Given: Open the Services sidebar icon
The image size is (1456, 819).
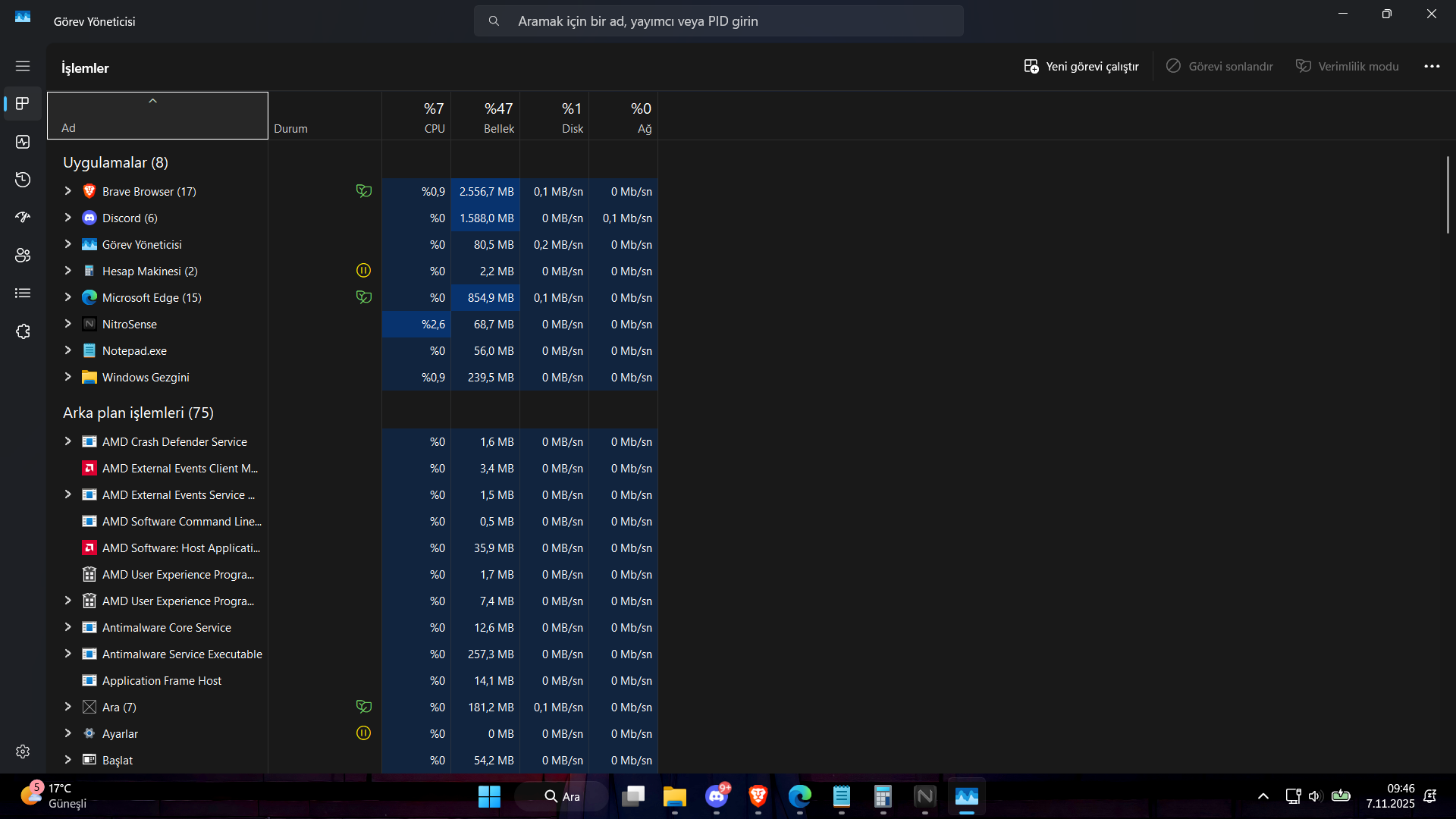Looking at the screenshot, I should tap(23, 331).
